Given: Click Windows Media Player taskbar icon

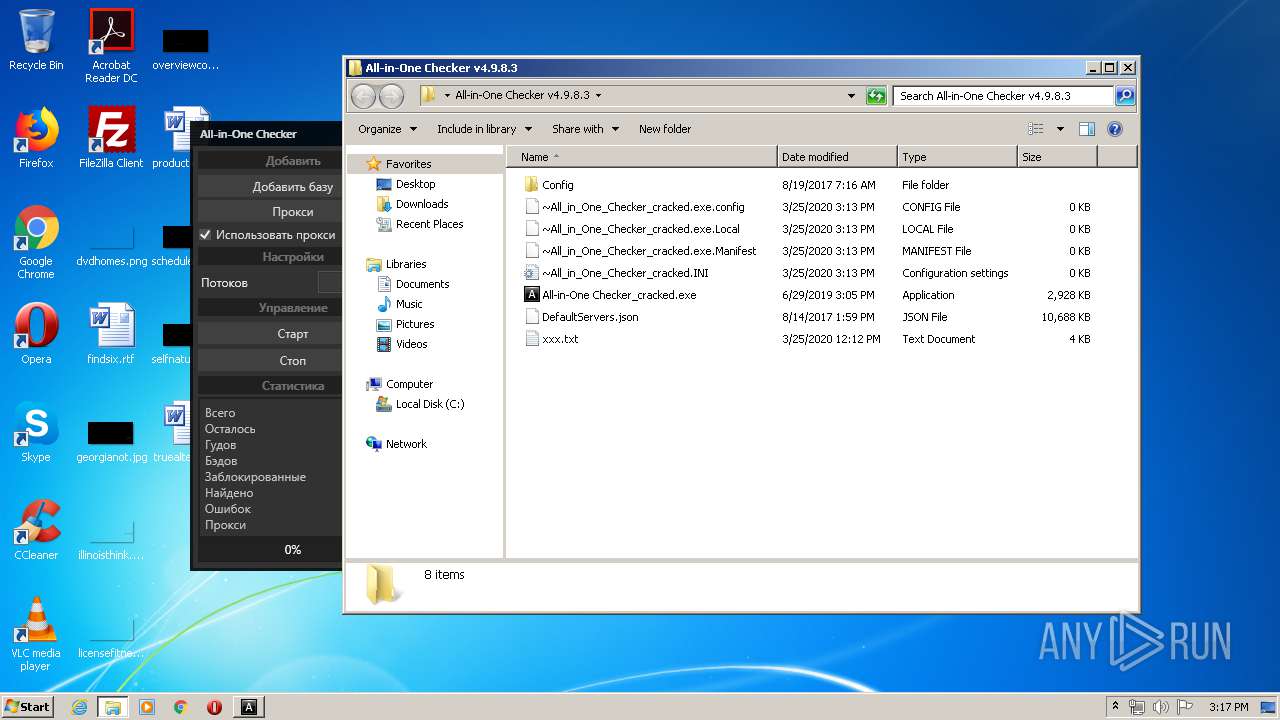Looking at the screenshot, I should click(x=147, y=707).
